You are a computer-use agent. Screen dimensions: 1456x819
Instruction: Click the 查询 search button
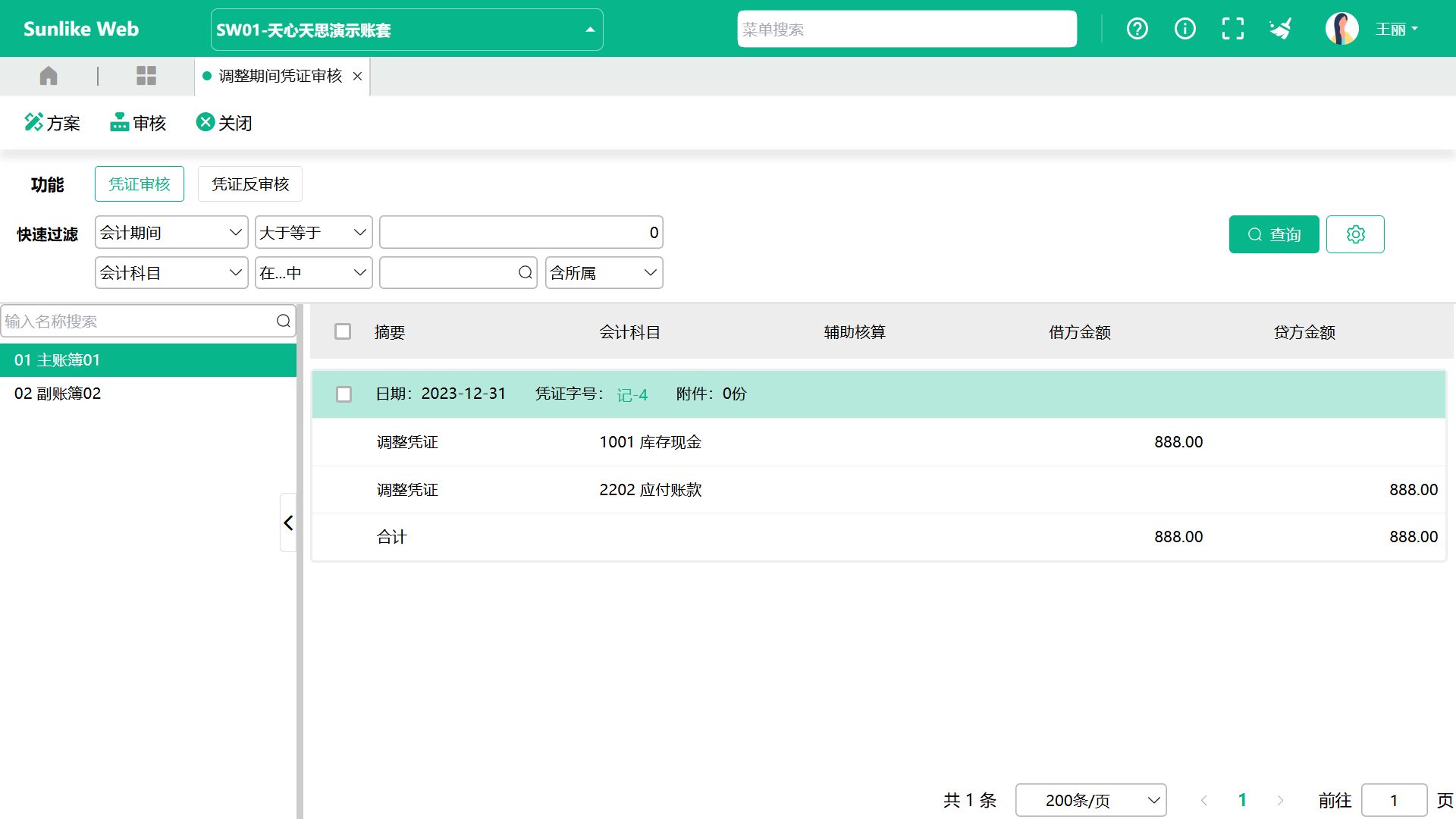[x=1274, y=234]
